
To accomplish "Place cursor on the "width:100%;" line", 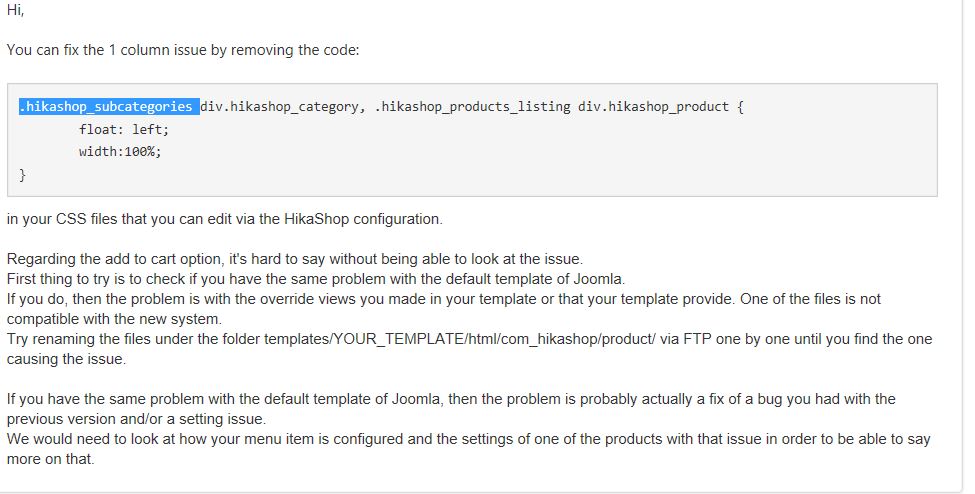I will coord(120,152).
